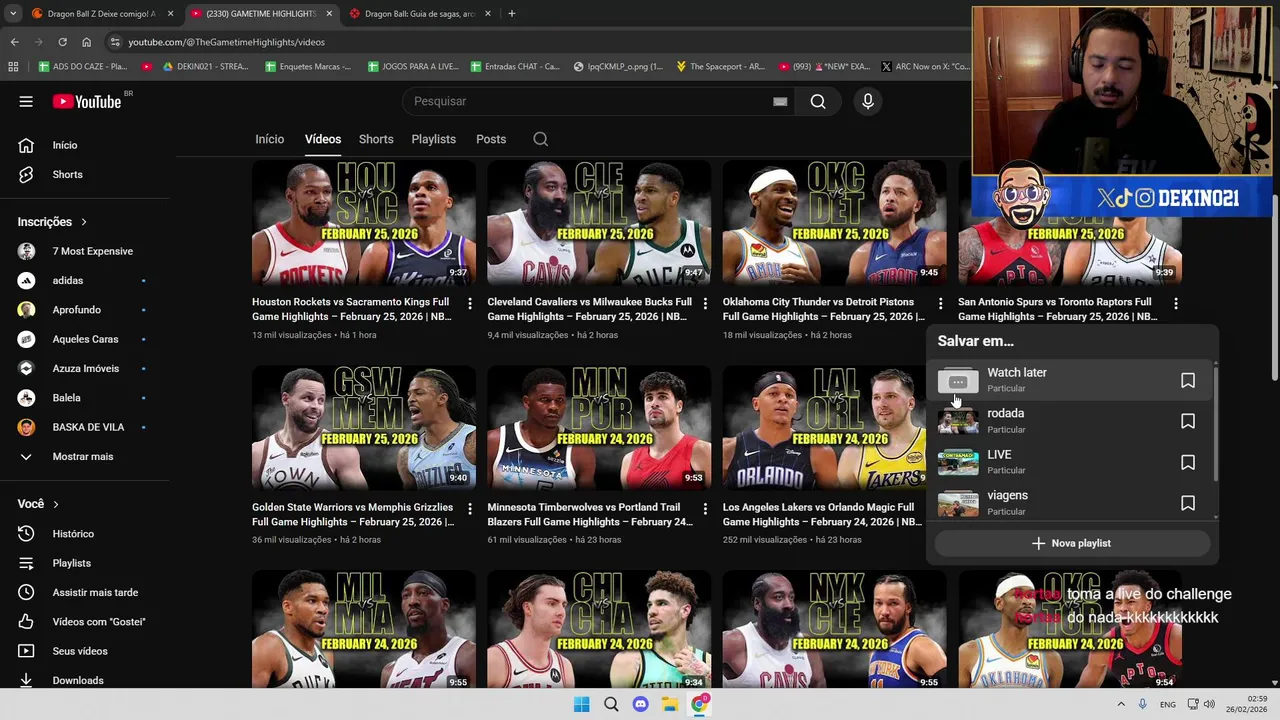
Task: Open Los Angeles Lakers vs Orlando Magic video title
Action: [822, 514]
